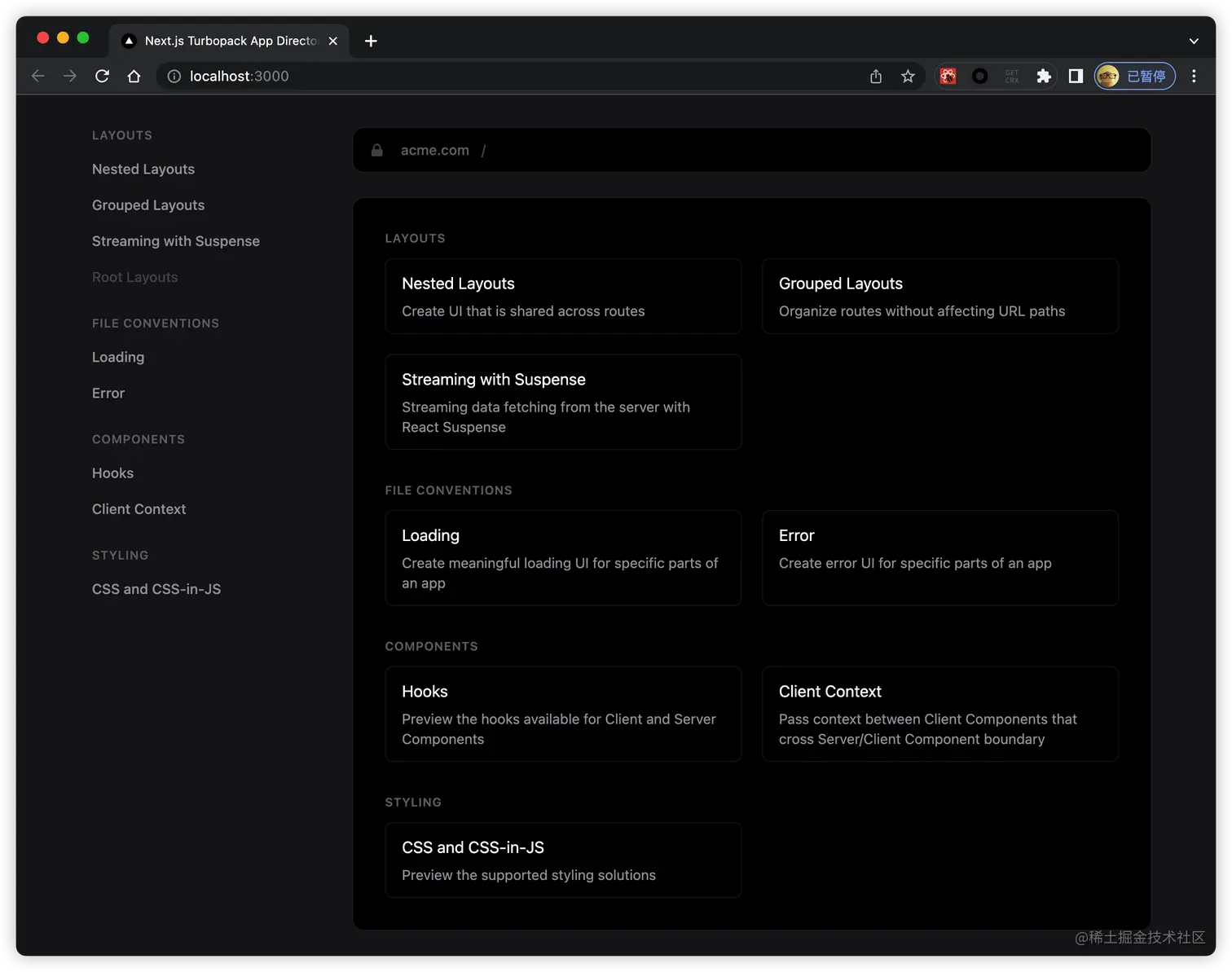Click the COMPONENTS sidebar heading

(x=139, y=439)
